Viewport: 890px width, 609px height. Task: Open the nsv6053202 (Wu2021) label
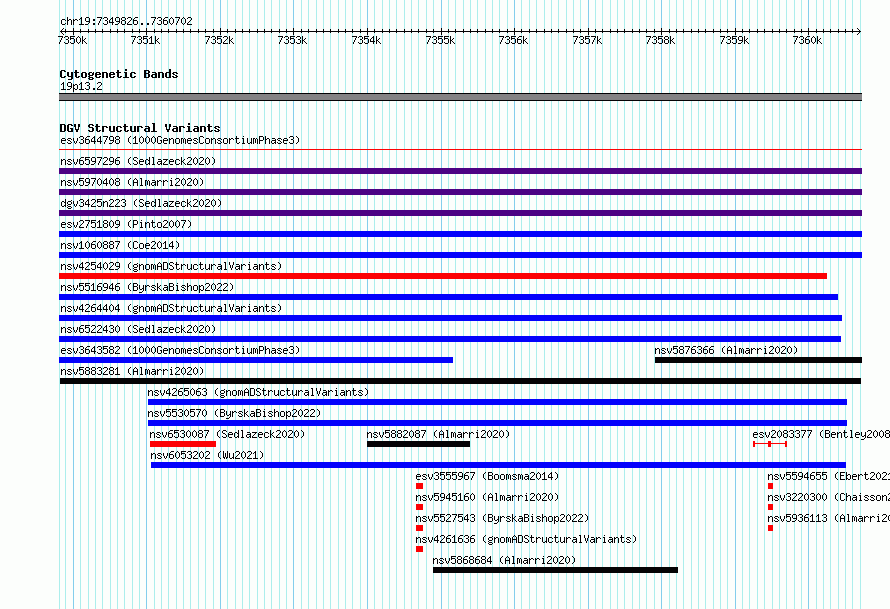coord(207,455)
